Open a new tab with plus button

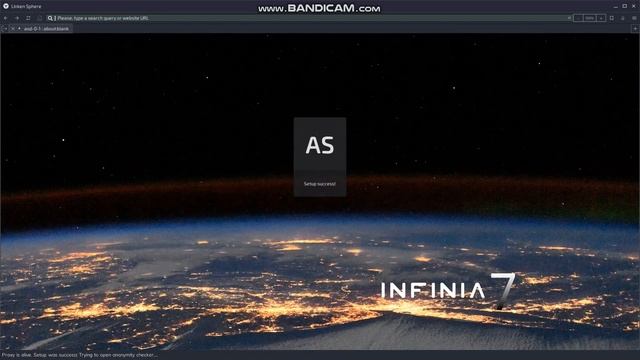click(635, 29)
